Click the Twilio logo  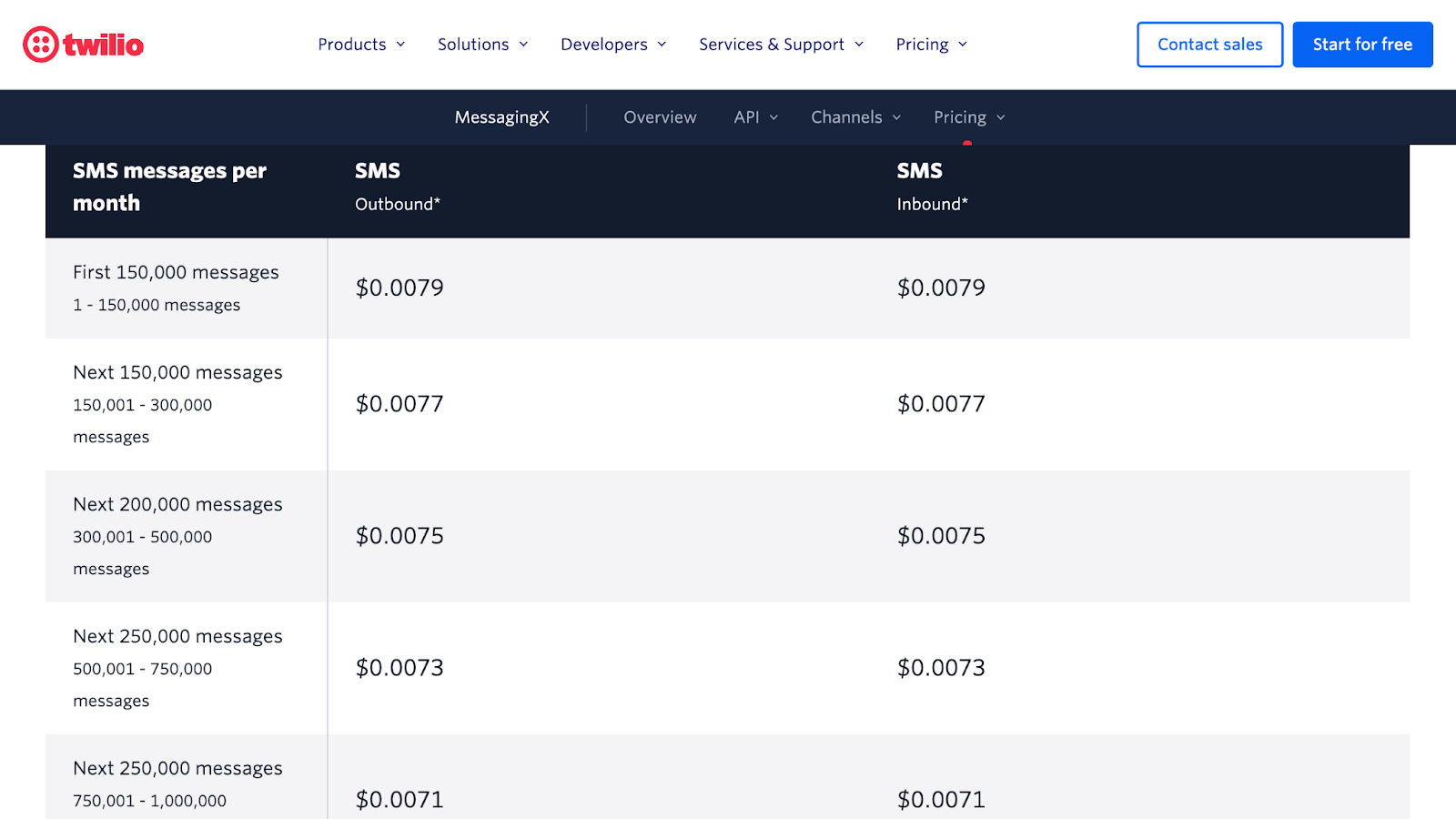pyautogui.click(x=83, y=45)
